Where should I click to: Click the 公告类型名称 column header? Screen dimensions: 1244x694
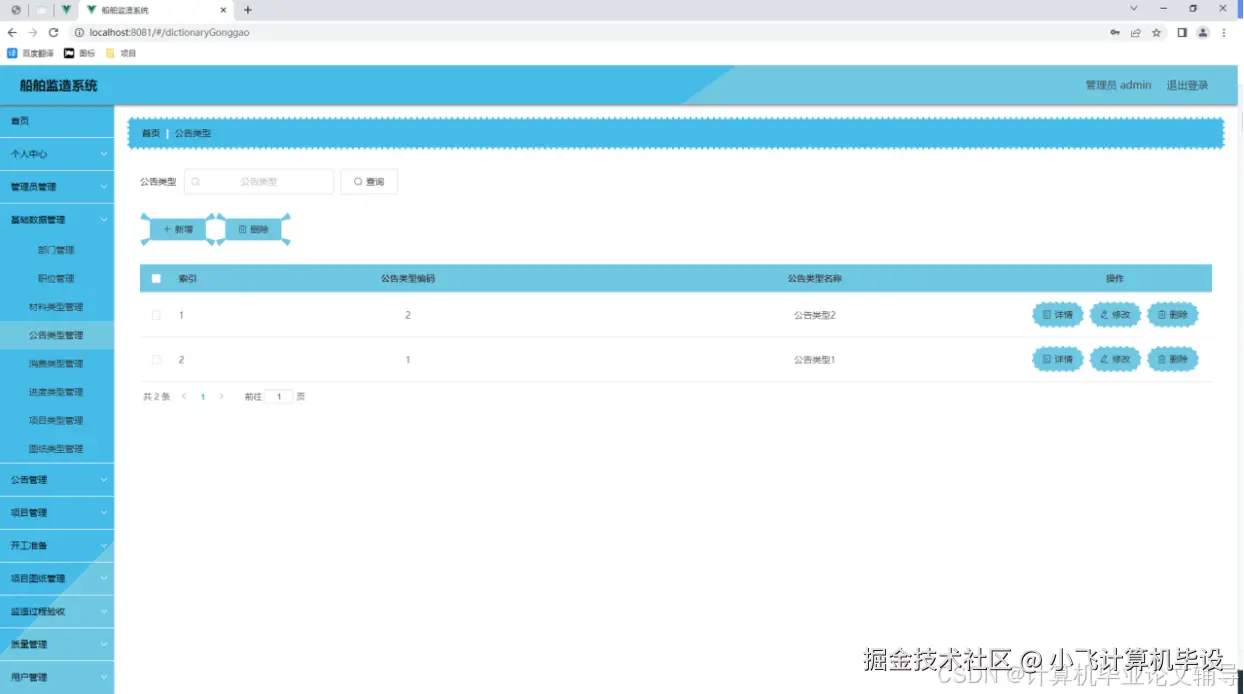(815, 278)
